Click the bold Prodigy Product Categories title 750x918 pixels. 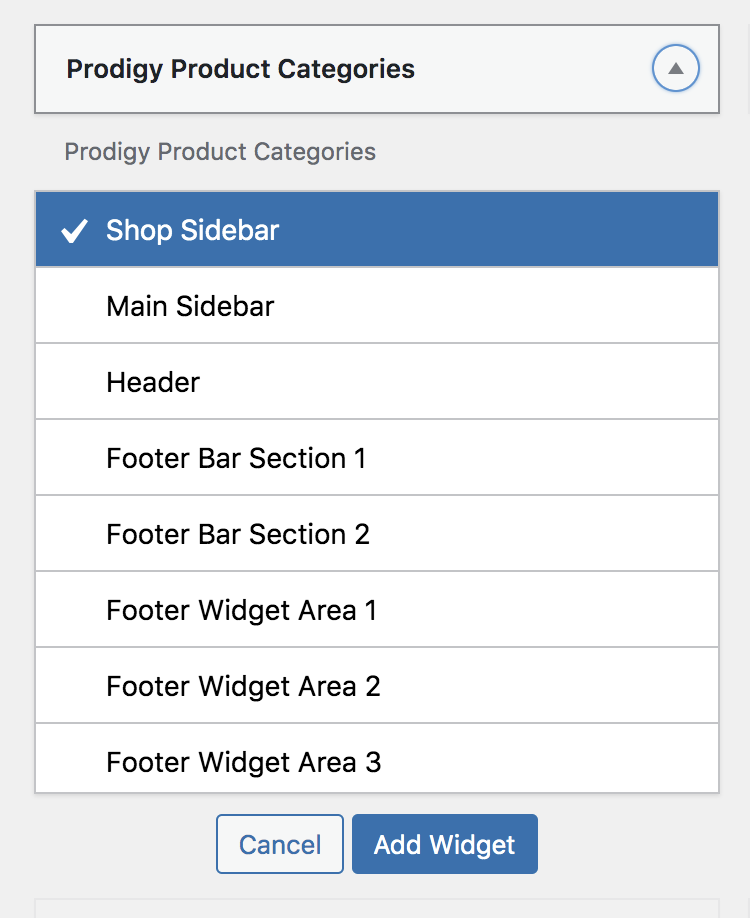pyautogui.click(x=241, y=69)
